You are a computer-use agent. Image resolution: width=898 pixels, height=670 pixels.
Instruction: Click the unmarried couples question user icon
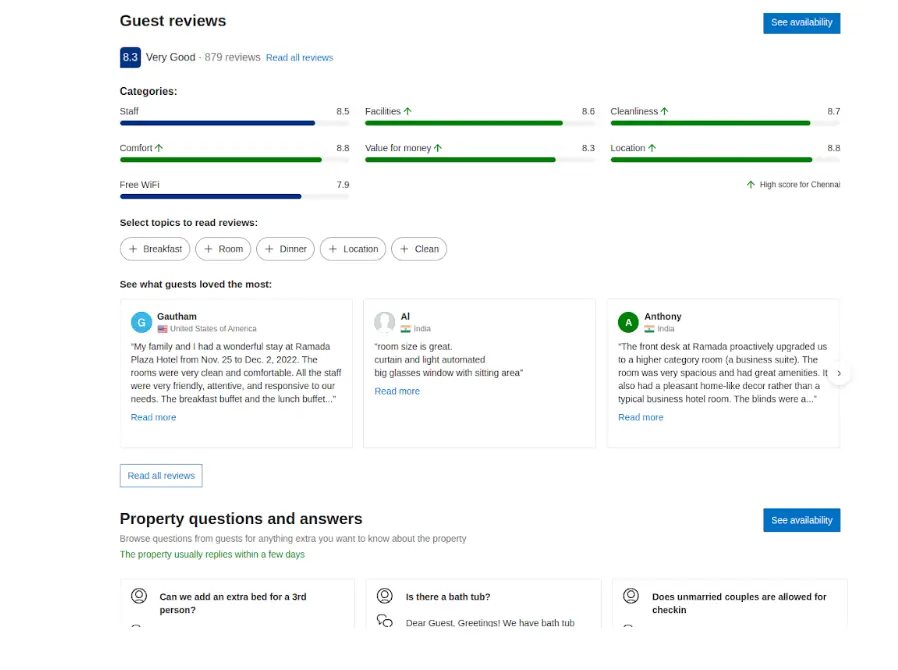631,596
